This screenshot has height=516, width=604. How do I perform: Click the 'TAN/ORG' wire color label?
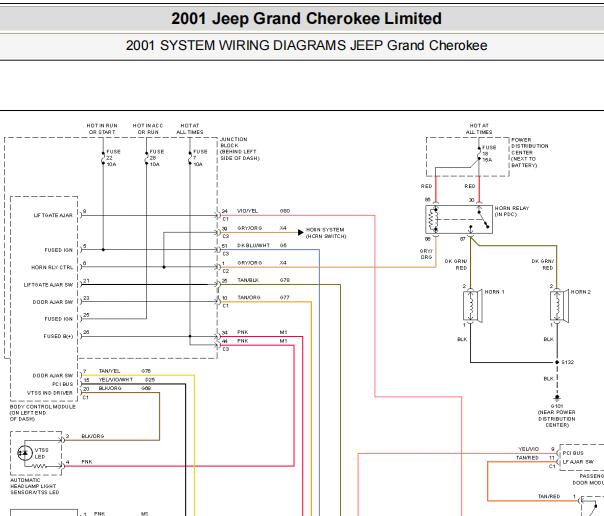[249, 297]
